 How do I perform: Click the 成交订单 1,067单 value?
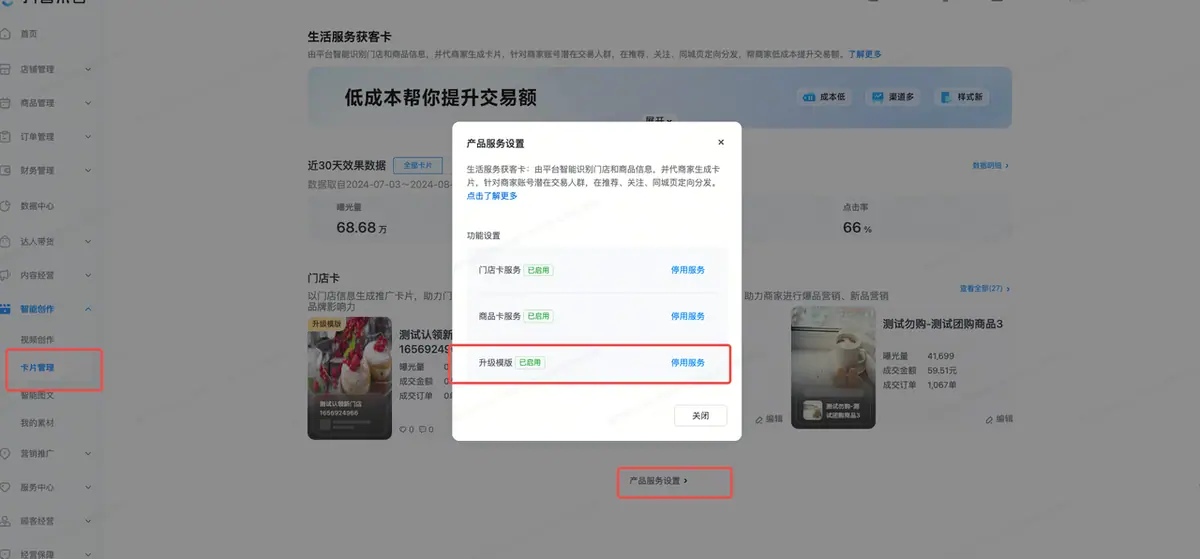click(x=942, y=384)
